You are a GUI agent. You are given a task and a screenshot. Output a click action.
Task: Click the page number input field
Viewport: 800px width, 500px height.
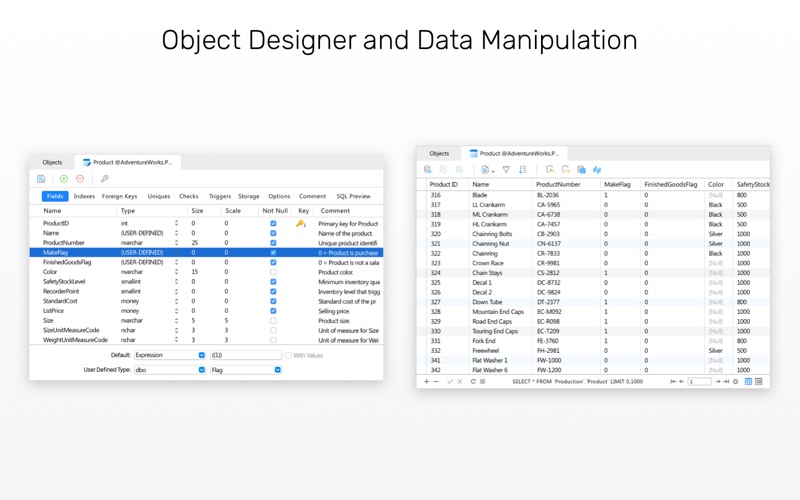click(699, 381)
